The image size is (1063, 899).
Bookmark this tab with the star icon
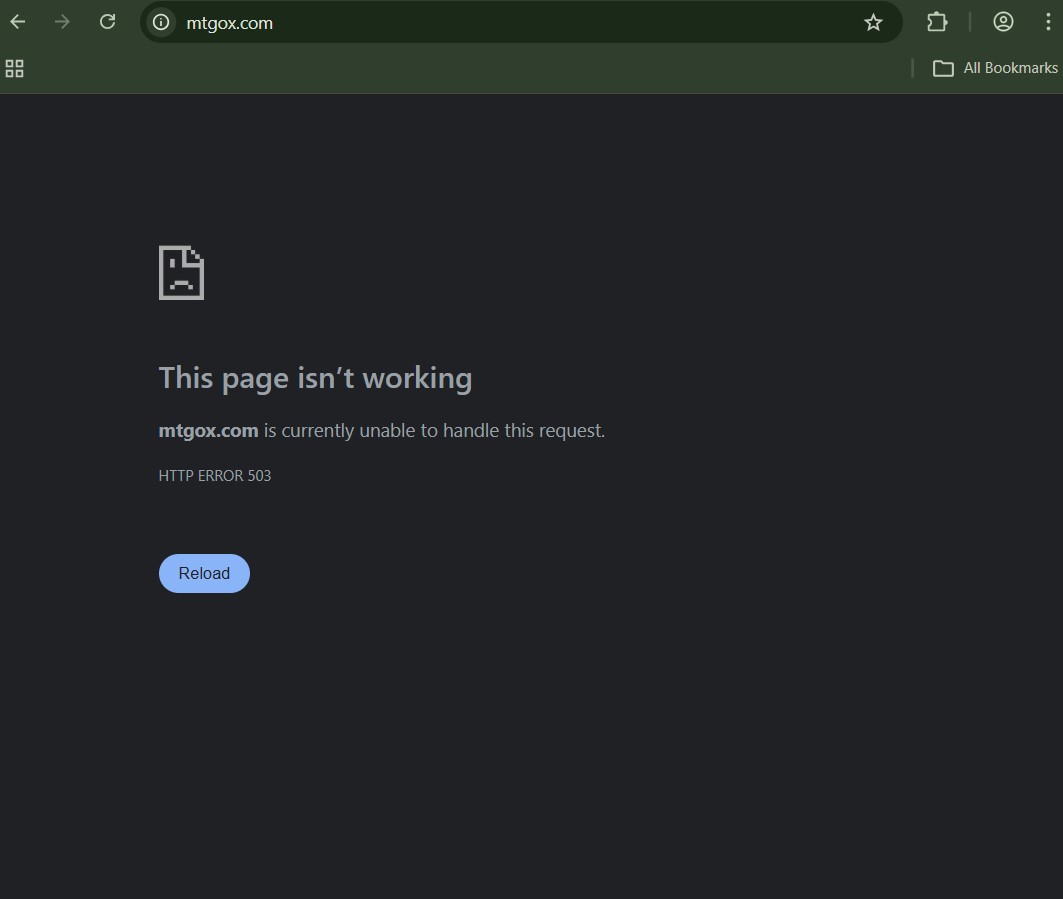(873, 22)
